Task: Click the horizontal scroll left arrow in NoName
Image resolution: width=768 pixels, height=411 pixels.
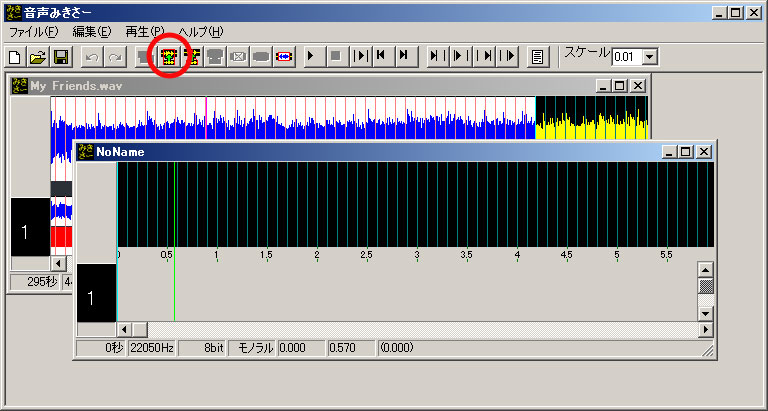Action: tap(124, 329)
